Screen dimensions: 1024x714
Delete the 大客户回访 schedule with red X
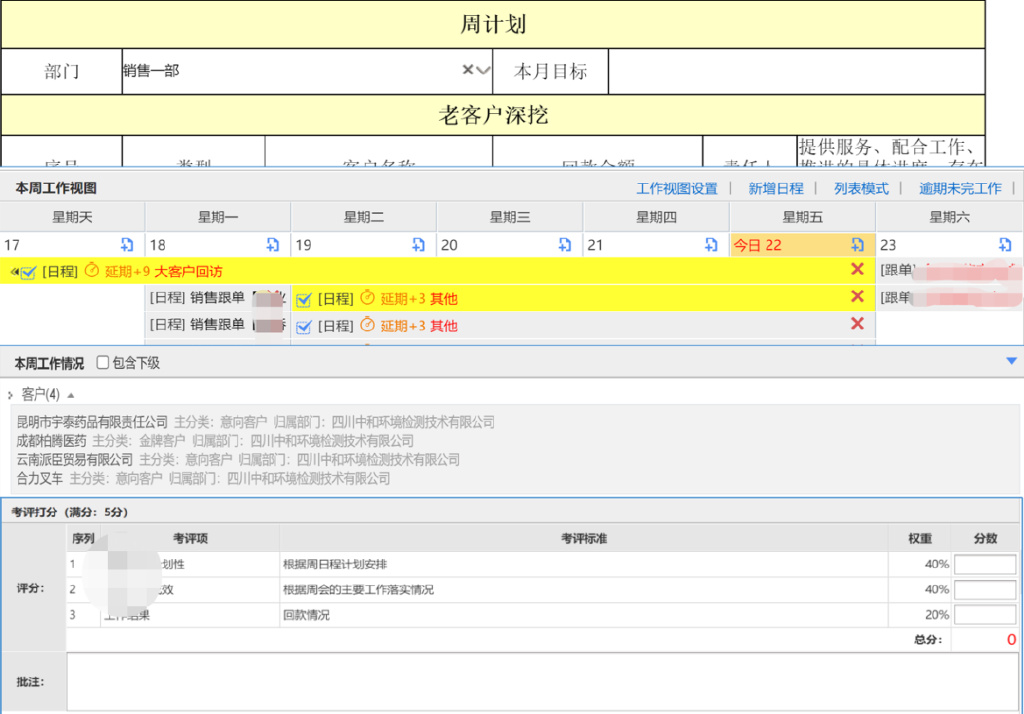pos(857,270)
